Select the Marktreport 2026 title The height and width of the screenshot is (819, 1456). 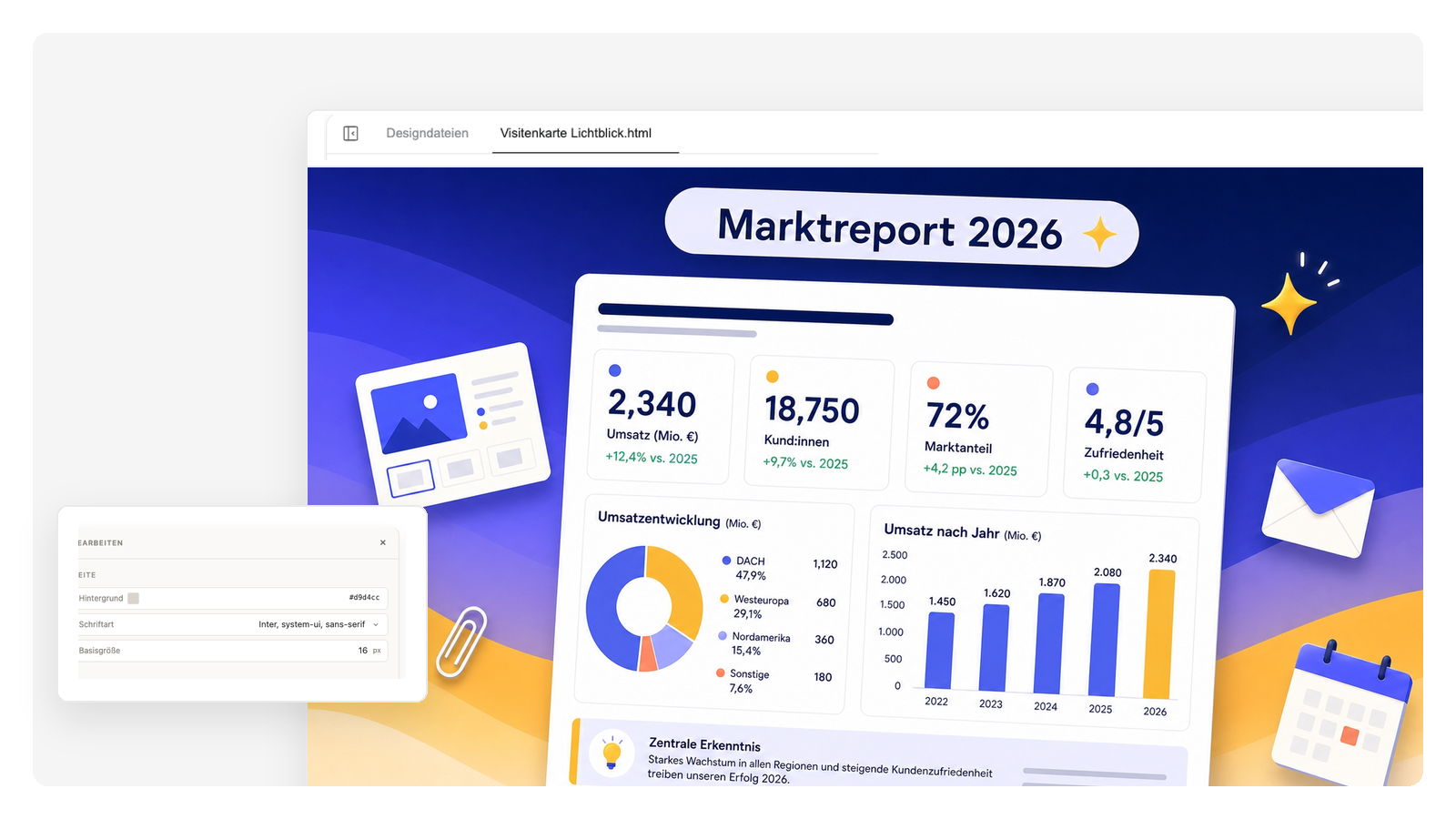coord(889,228)
